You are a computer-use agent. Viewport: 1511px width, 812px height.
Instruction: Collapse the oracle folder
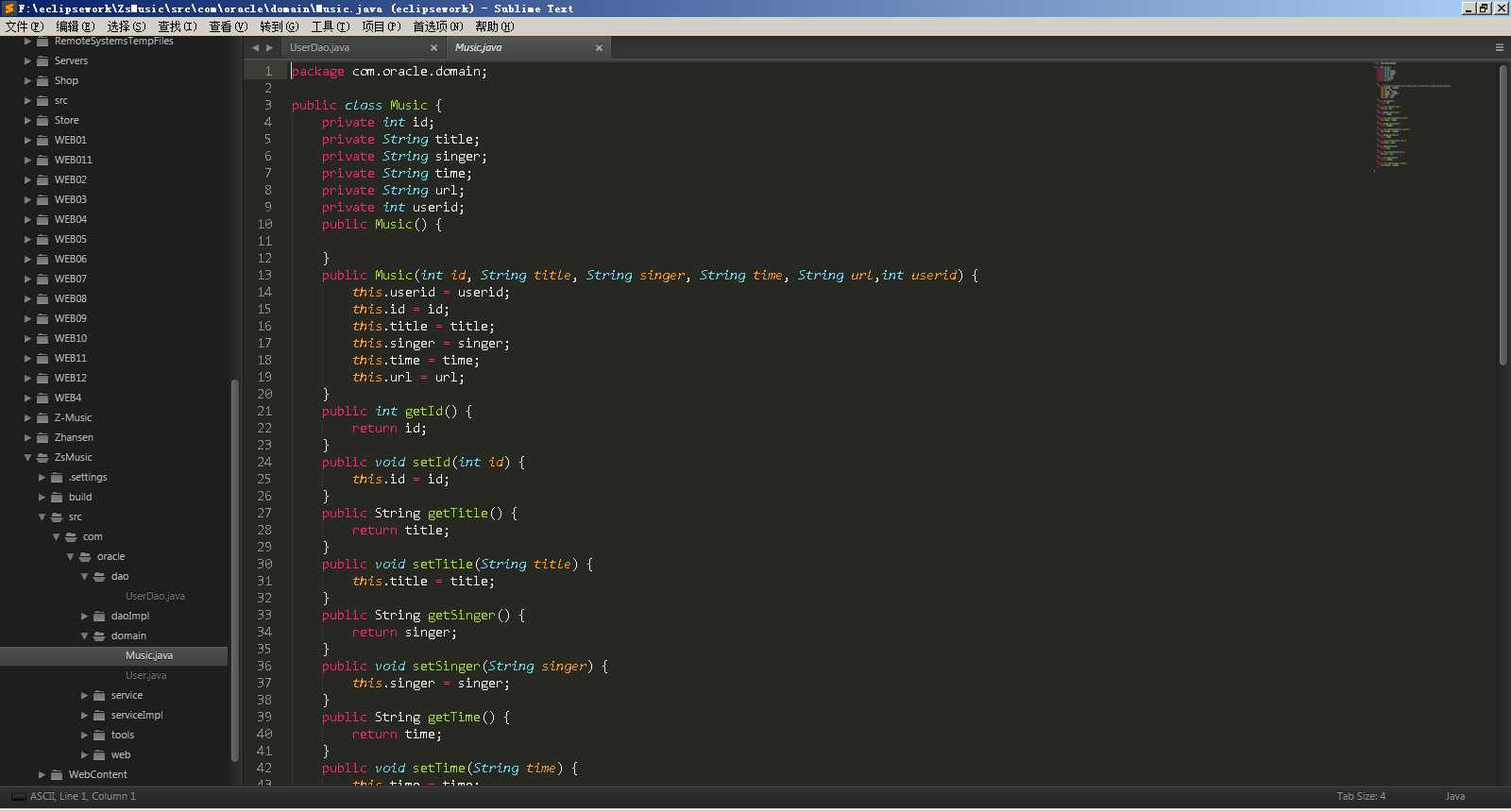click(71, 556)
